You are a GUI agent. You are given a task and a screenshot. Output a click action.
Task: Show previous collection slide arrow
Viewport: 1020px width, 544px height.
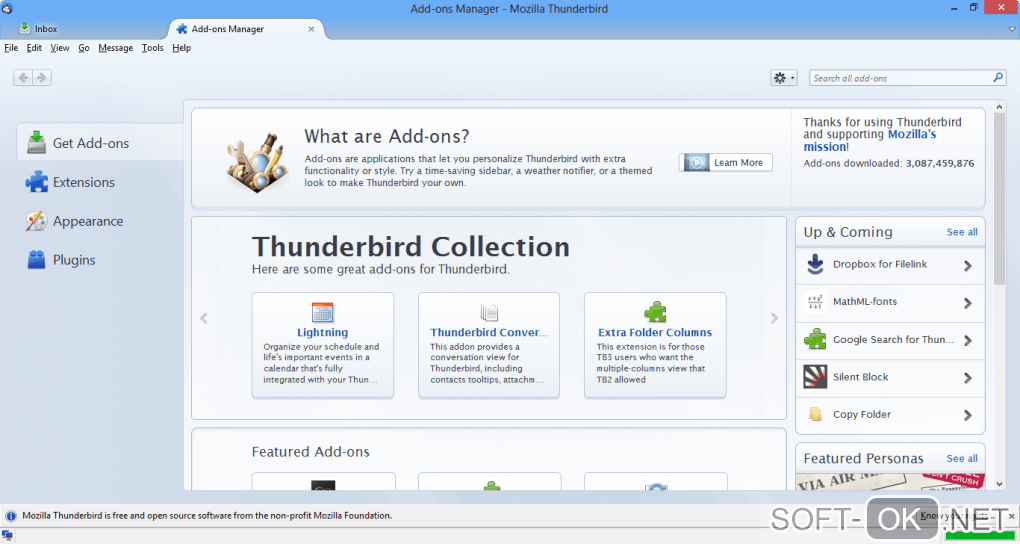(x=204, y=318)
